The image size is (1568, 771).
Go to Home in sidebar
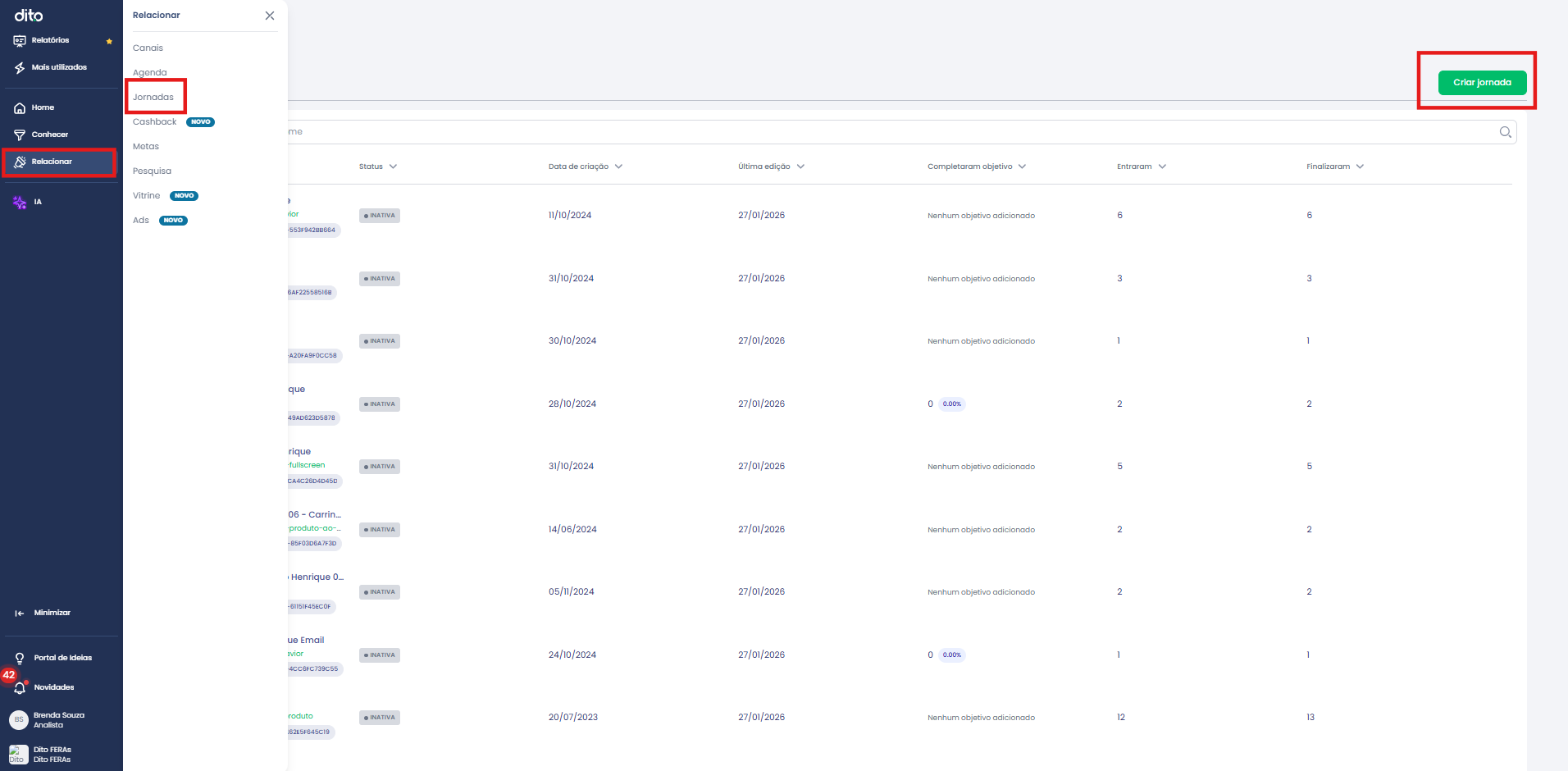point(43,108)
